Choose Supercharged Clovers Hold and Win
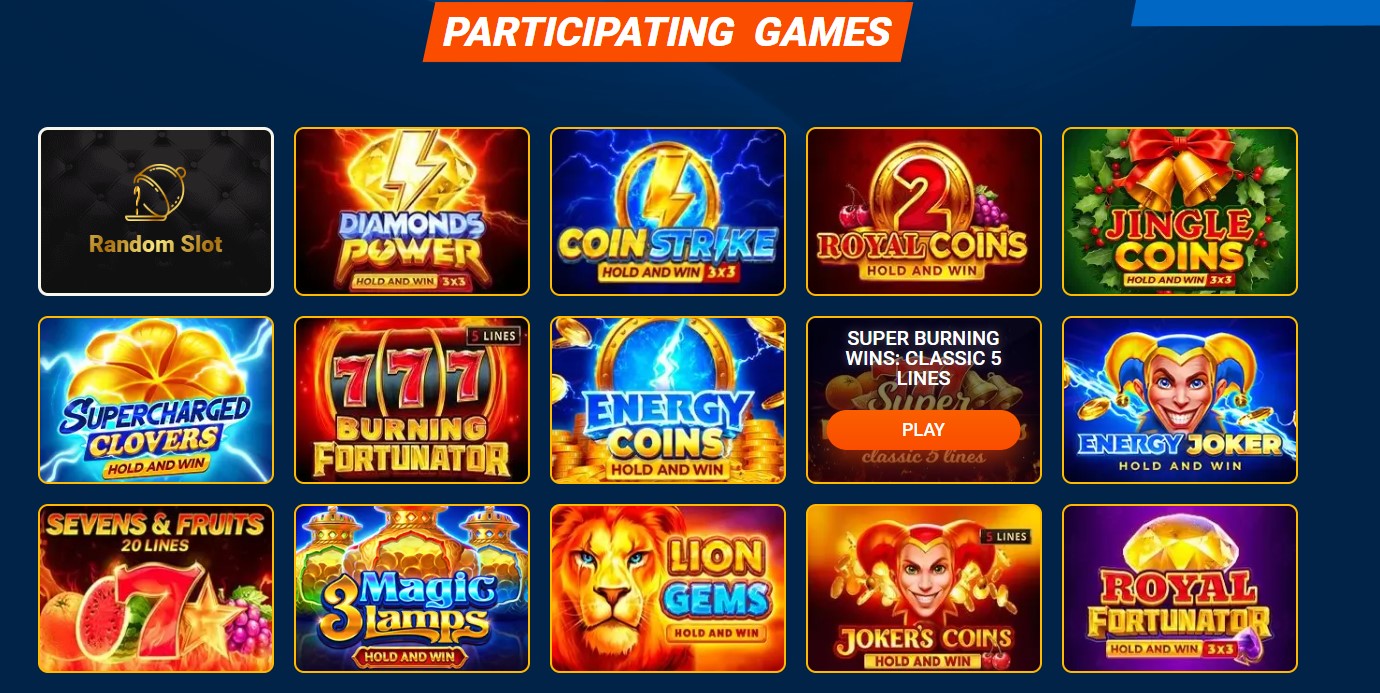The image size is (1380, 693). tap(156, 400)
